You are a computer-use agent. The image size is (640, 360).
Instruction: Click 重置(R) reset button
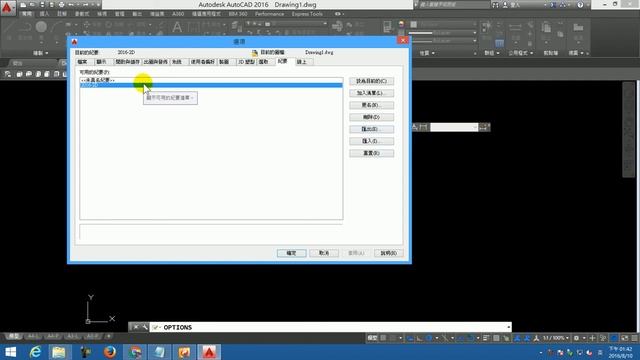tap(371, 153)
